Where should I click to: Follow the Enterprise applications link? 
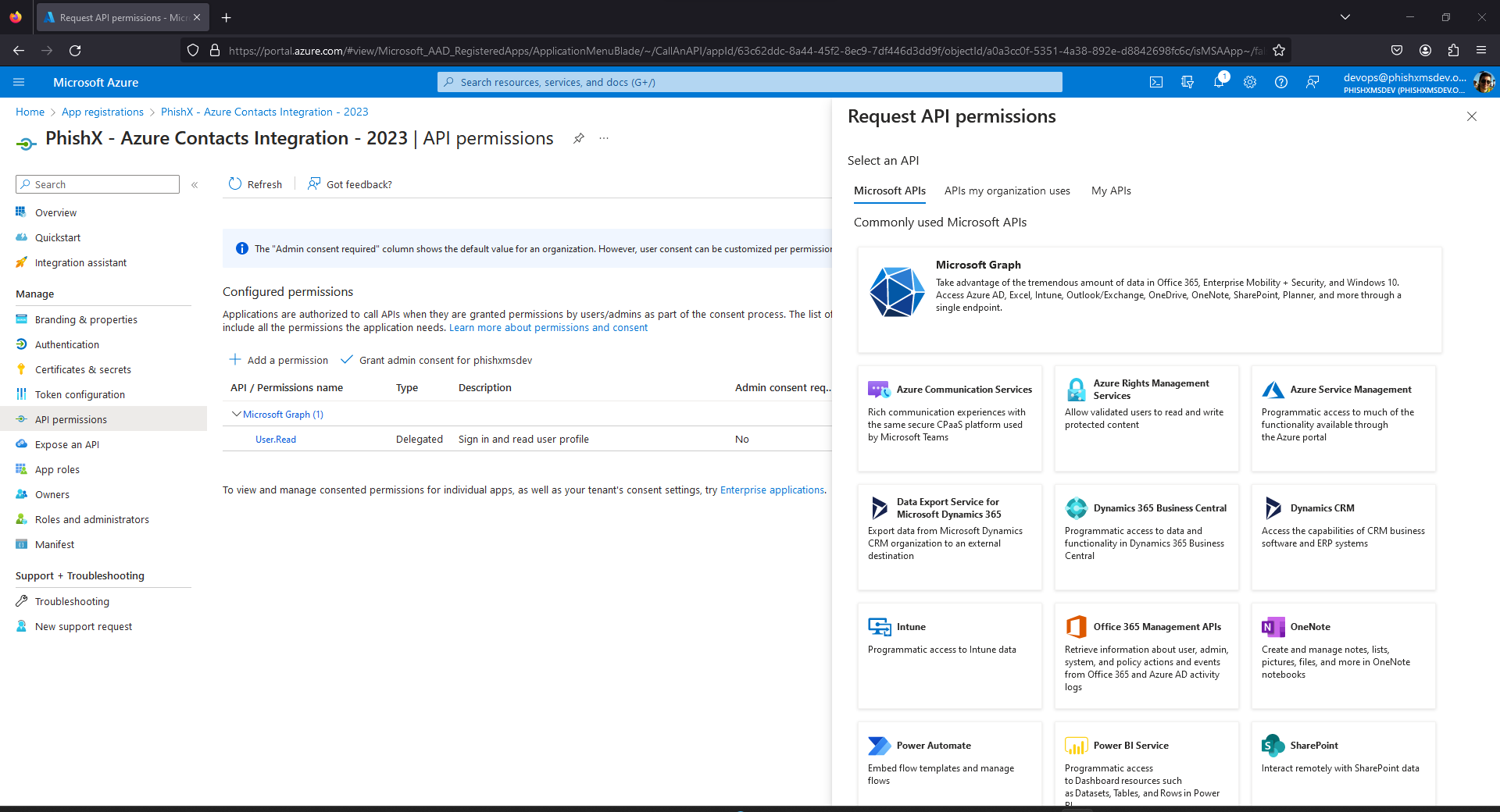pos(772,490)
